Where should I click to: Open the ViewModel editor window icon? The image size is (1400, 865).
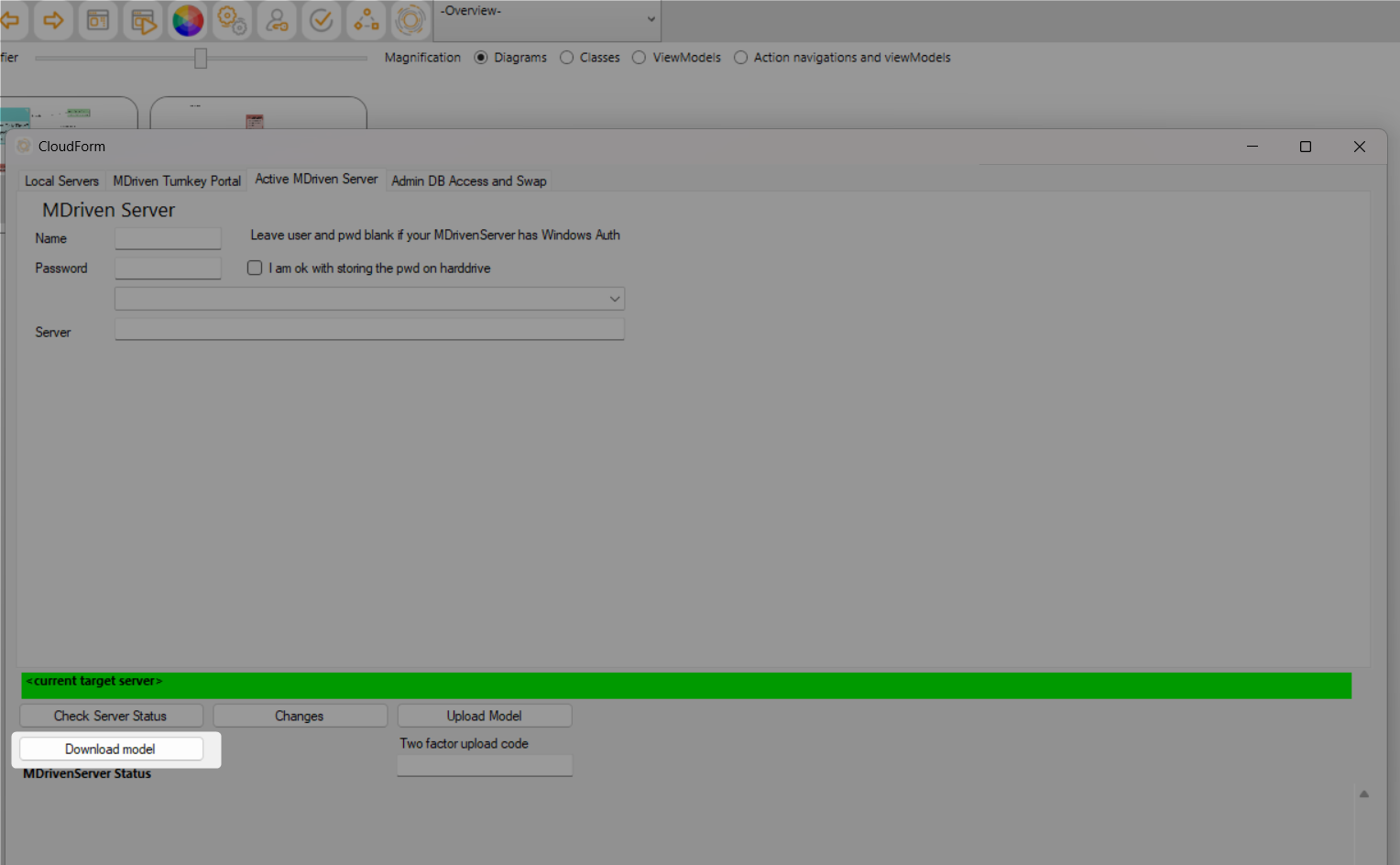click(98, 20)
